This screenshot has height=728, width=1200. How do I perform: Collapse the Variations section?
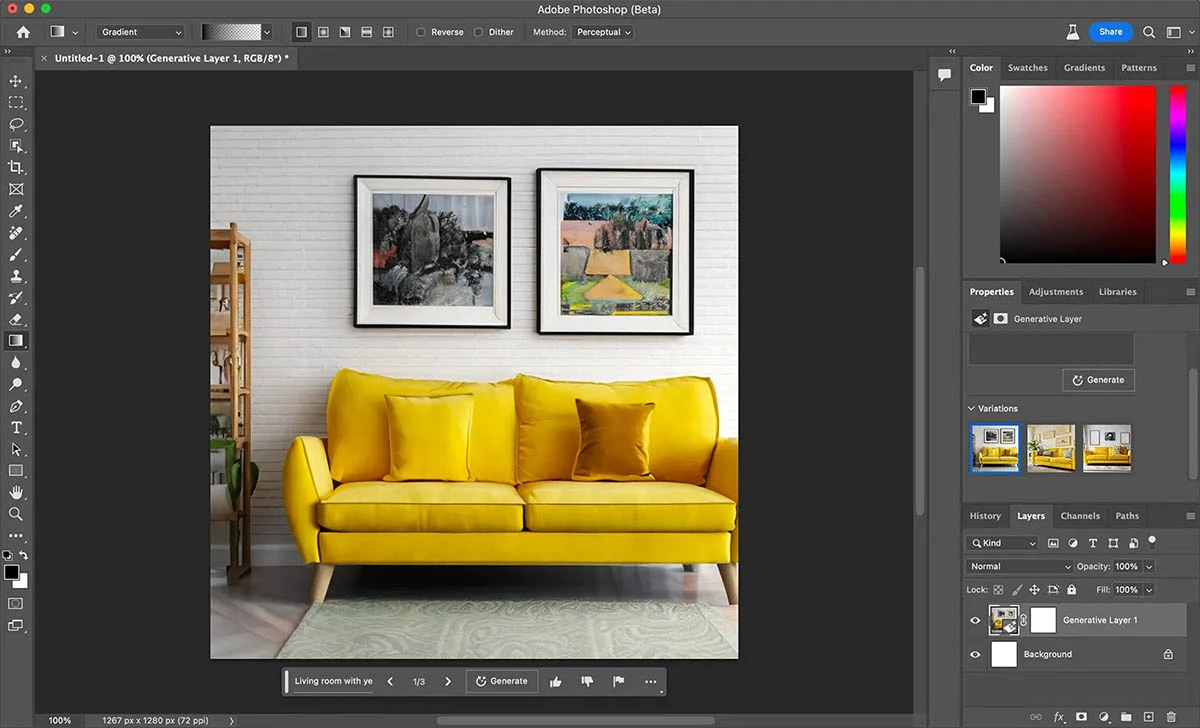pos(971,408)
